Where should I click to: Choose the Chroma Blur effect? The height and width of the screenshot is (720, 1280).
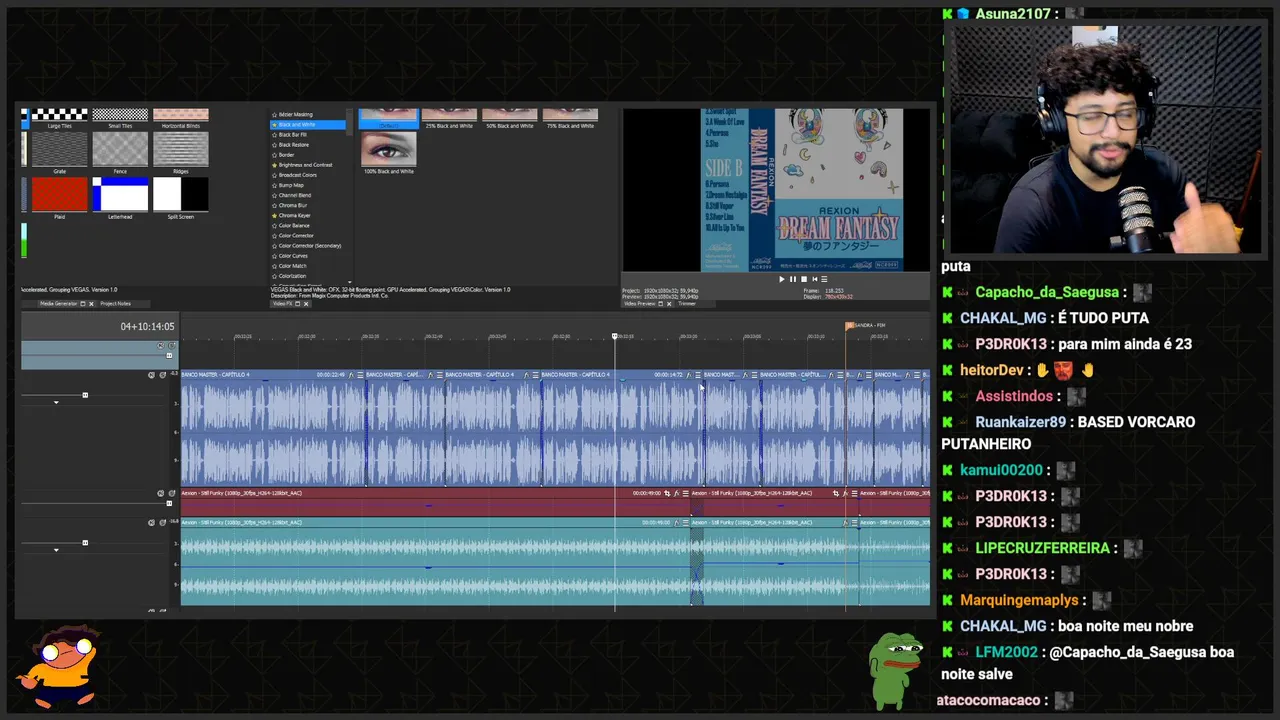click(x=293, y=205)
